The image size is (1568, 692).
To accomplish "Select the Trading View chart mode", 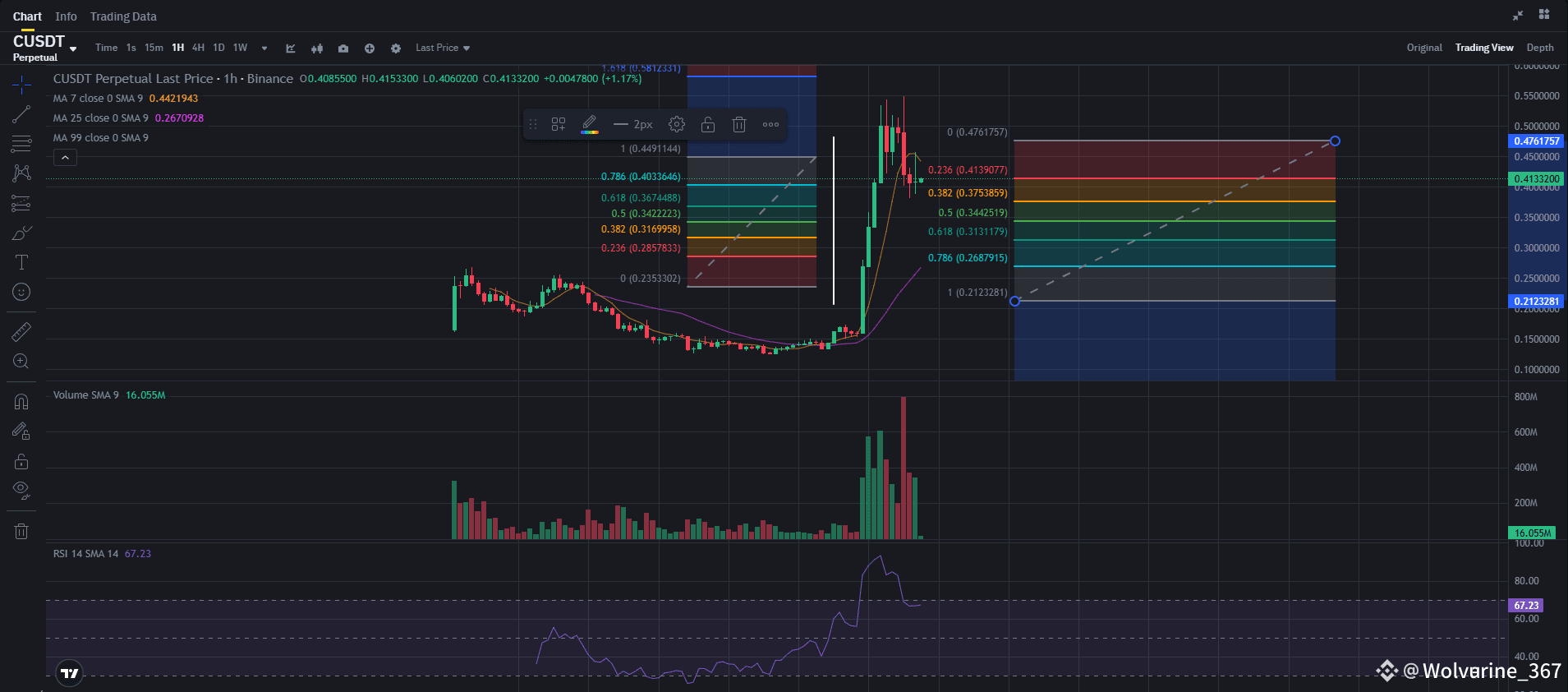I will pos(1484,48).
